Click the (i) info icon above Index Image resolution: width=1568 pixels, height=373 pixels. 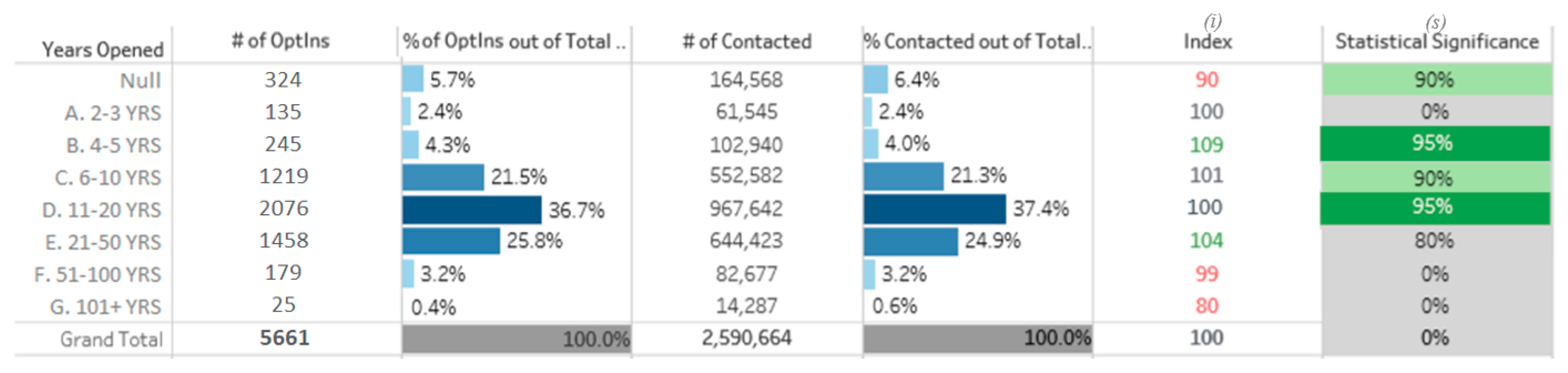(1212, 22)
